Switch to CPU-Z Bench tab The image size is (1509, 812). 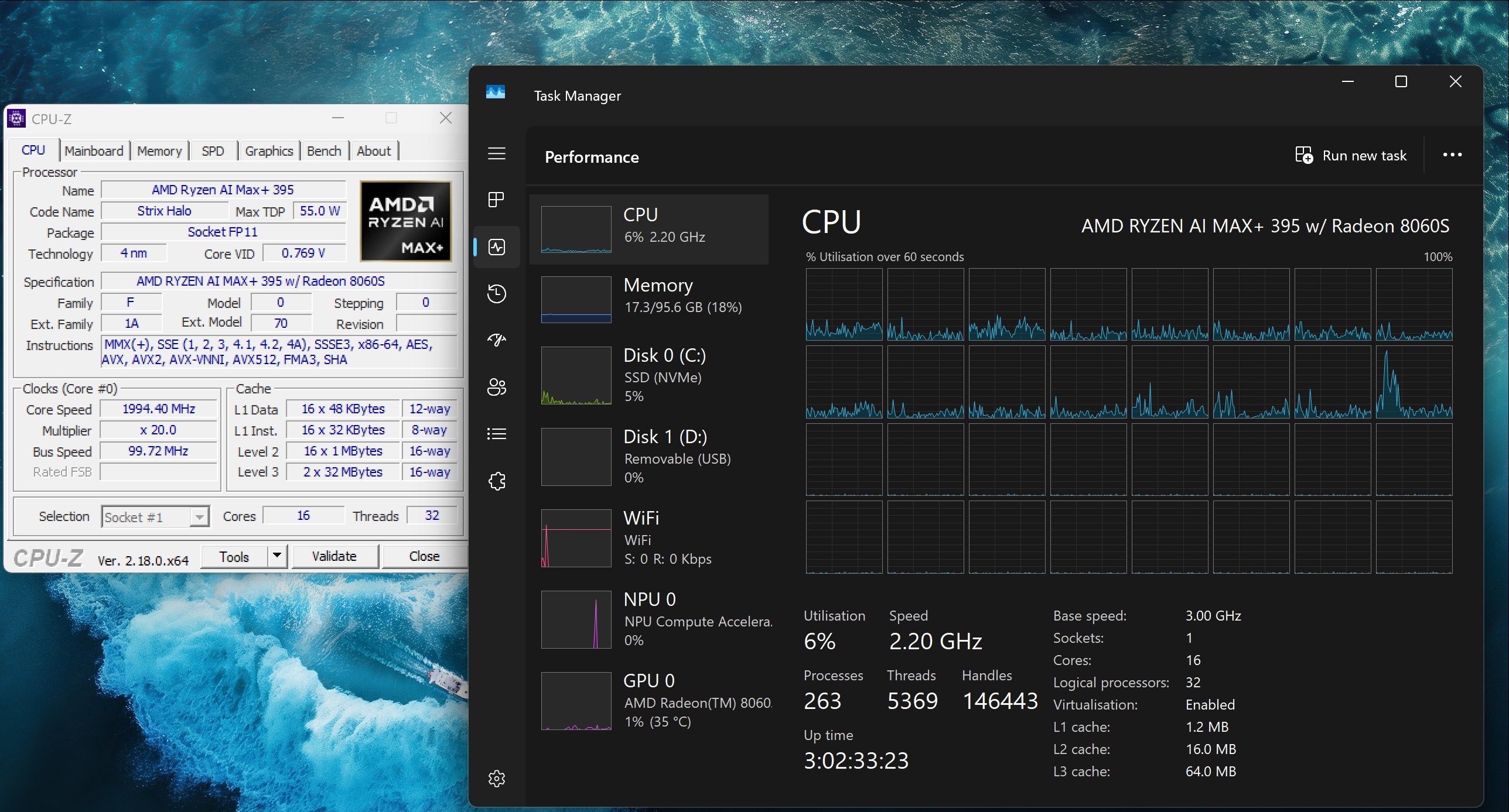tap(324, 151)
